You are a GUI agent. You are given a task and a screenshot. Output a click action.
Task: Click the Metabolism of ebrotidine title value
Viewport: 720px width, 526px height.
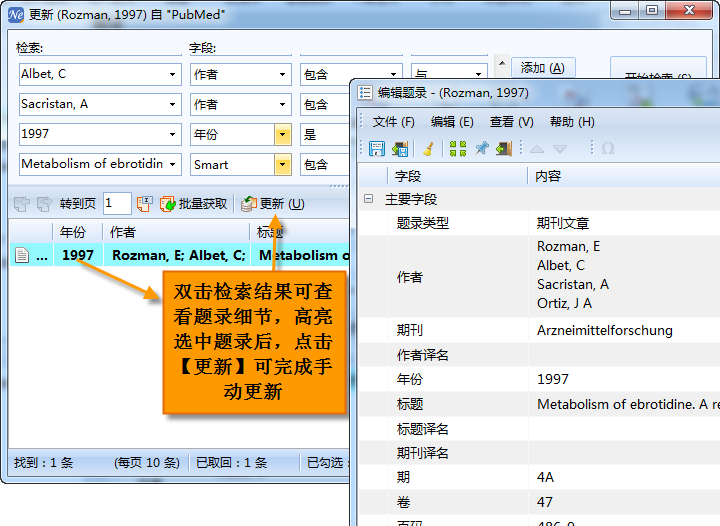click(x=627, y=404)
